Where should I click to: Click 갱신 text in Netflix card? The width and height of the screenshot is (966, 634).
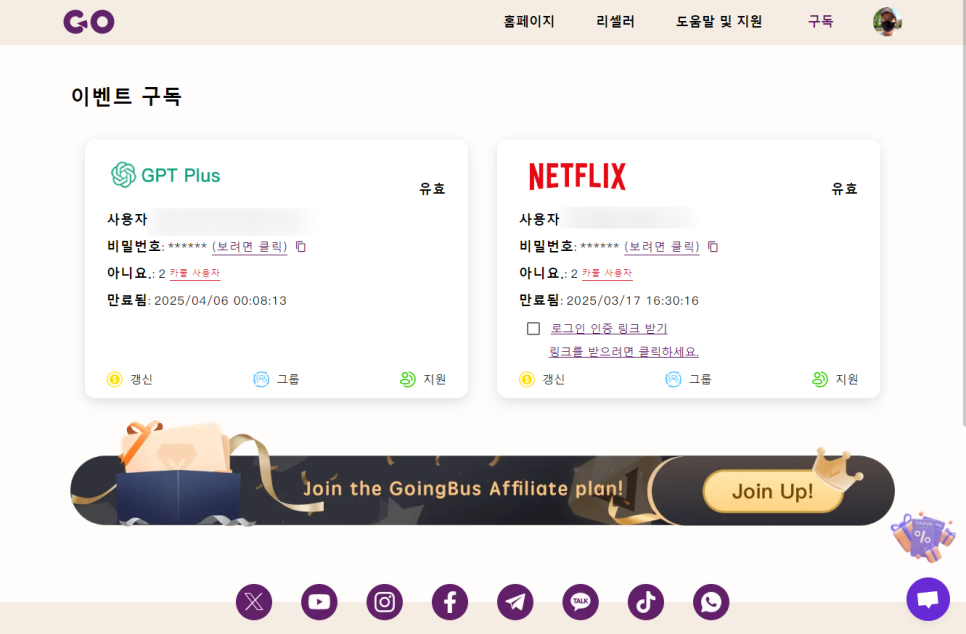tap(553, 380)
